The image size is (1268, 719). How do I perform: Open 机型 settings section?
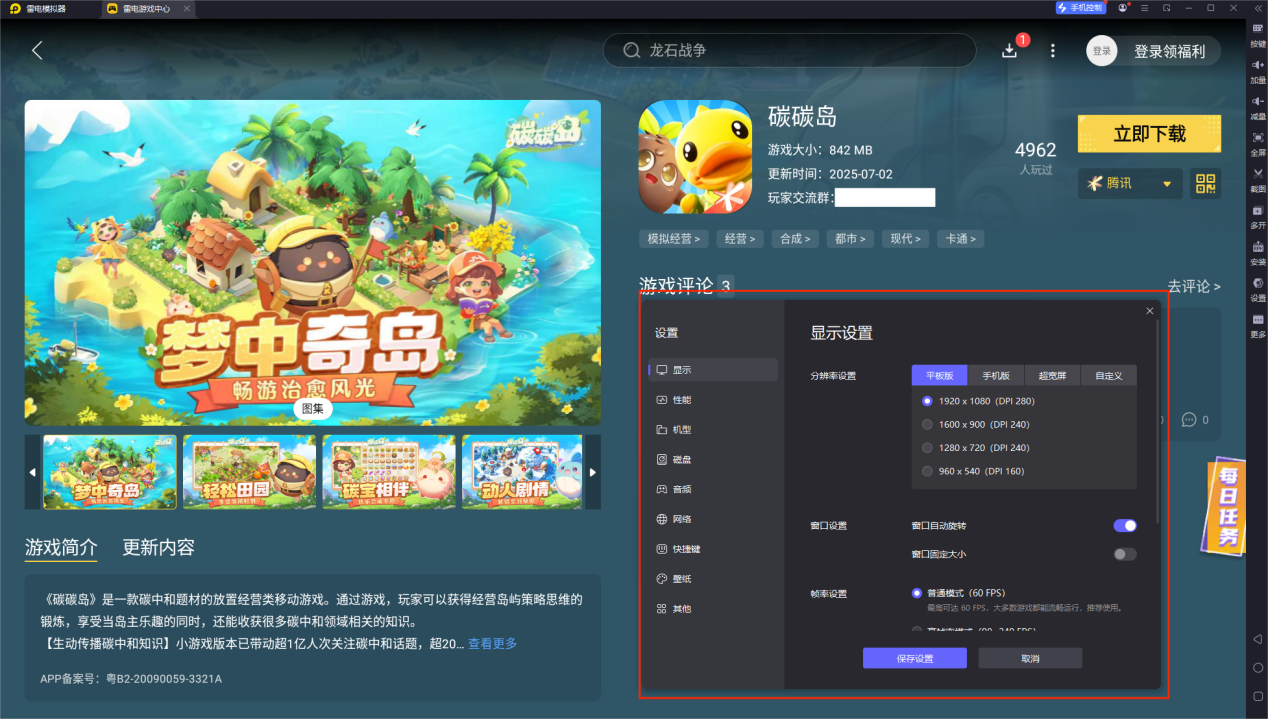pyautogui.click(x=713, y=430)
